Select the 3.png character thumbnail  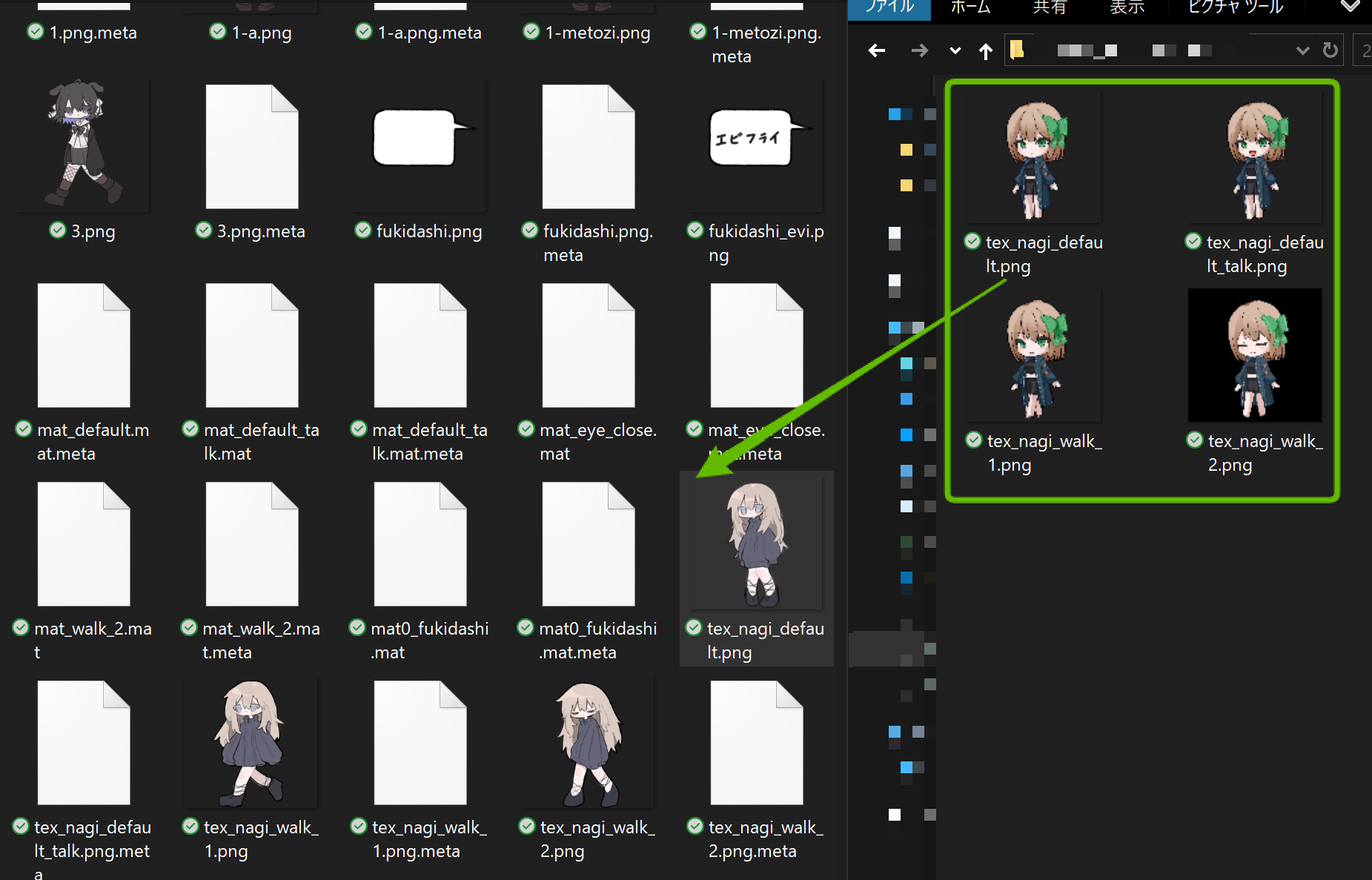click(84, 145)
